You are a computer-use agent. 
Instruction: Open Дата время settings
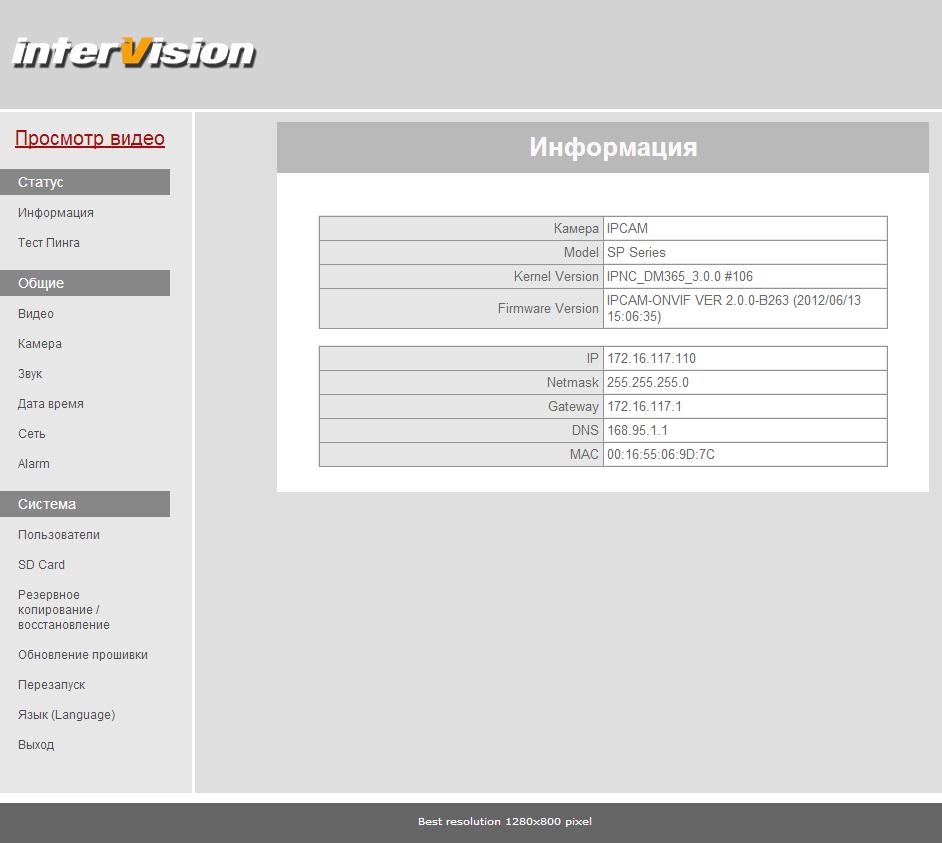tap(51, 404)
